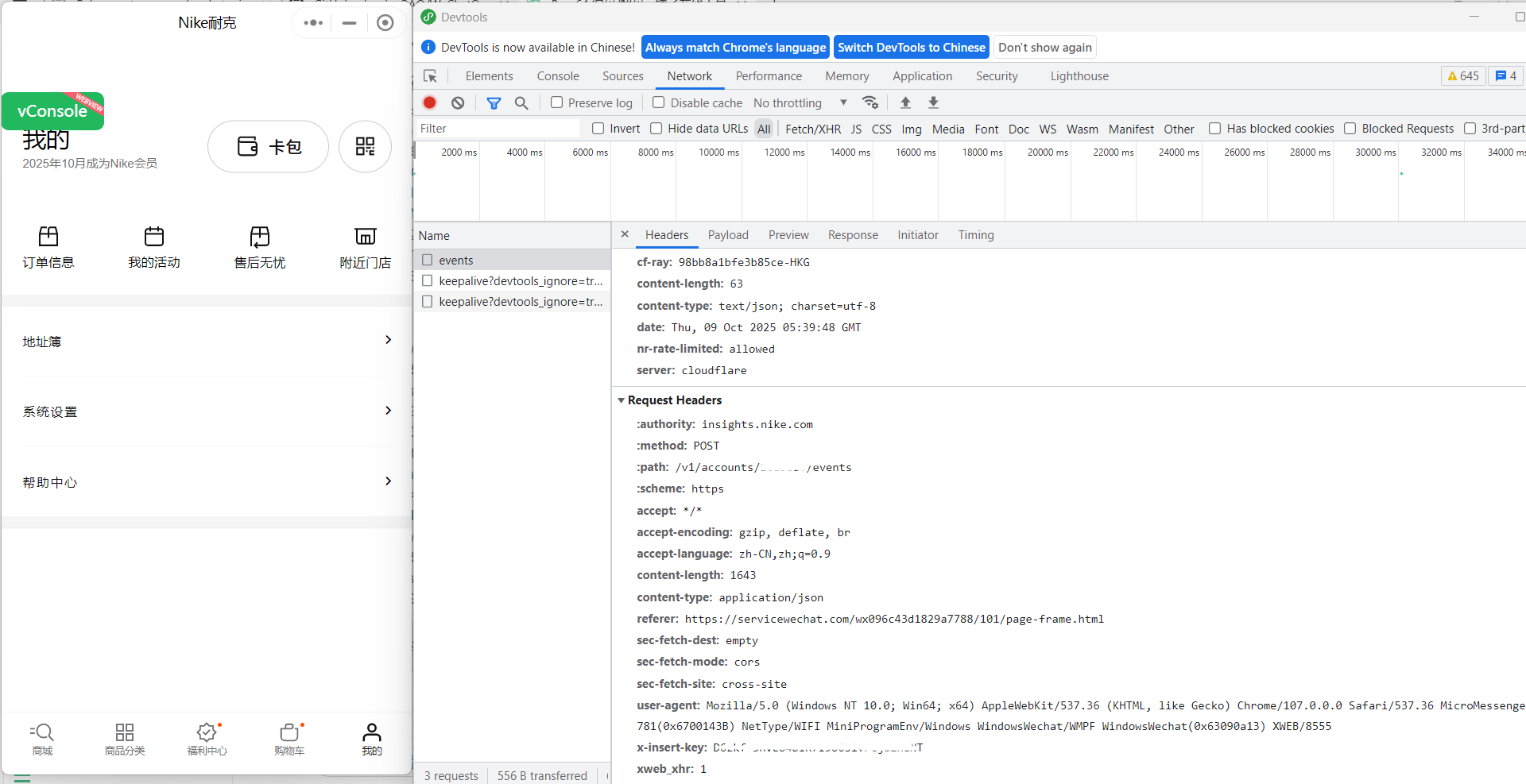Open the No throttling dropdown
Image resolution: width=1526 pixels, height=784 pixels.
click(x=800, y=103)
